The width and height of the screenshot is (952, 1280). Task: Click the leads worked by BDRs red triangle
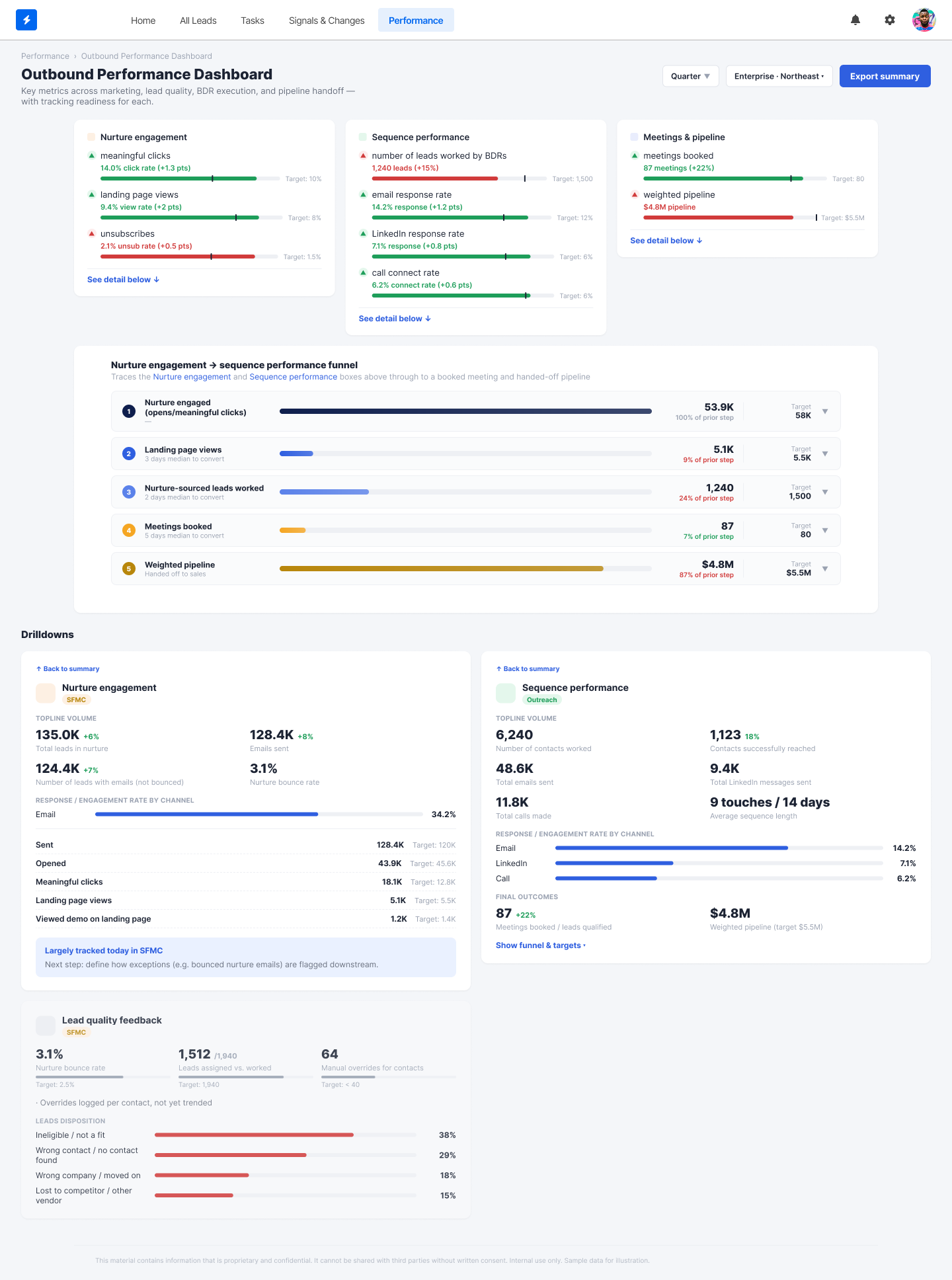[363, 155]
